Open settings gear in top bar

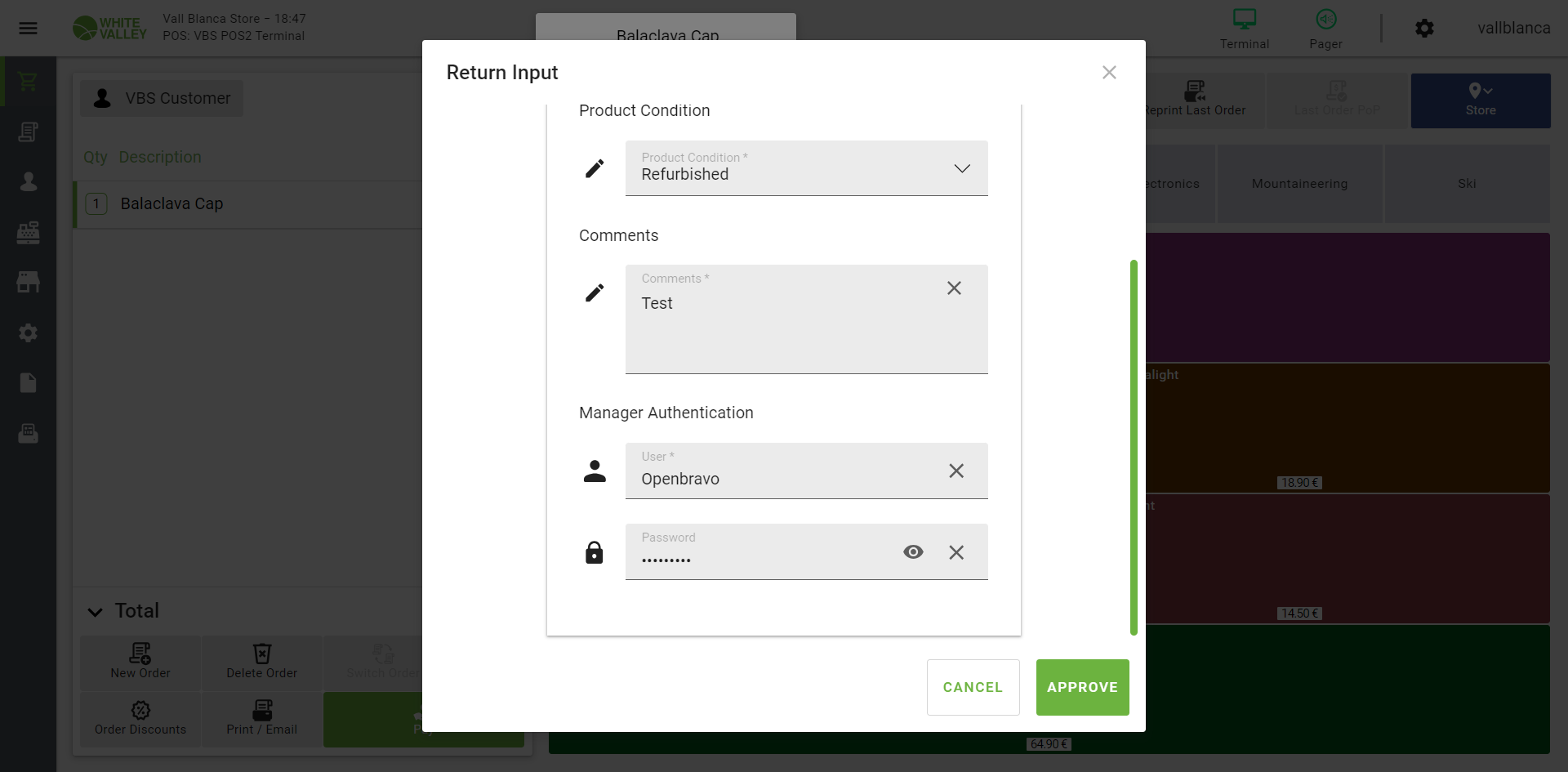(x=1424, y=29)
